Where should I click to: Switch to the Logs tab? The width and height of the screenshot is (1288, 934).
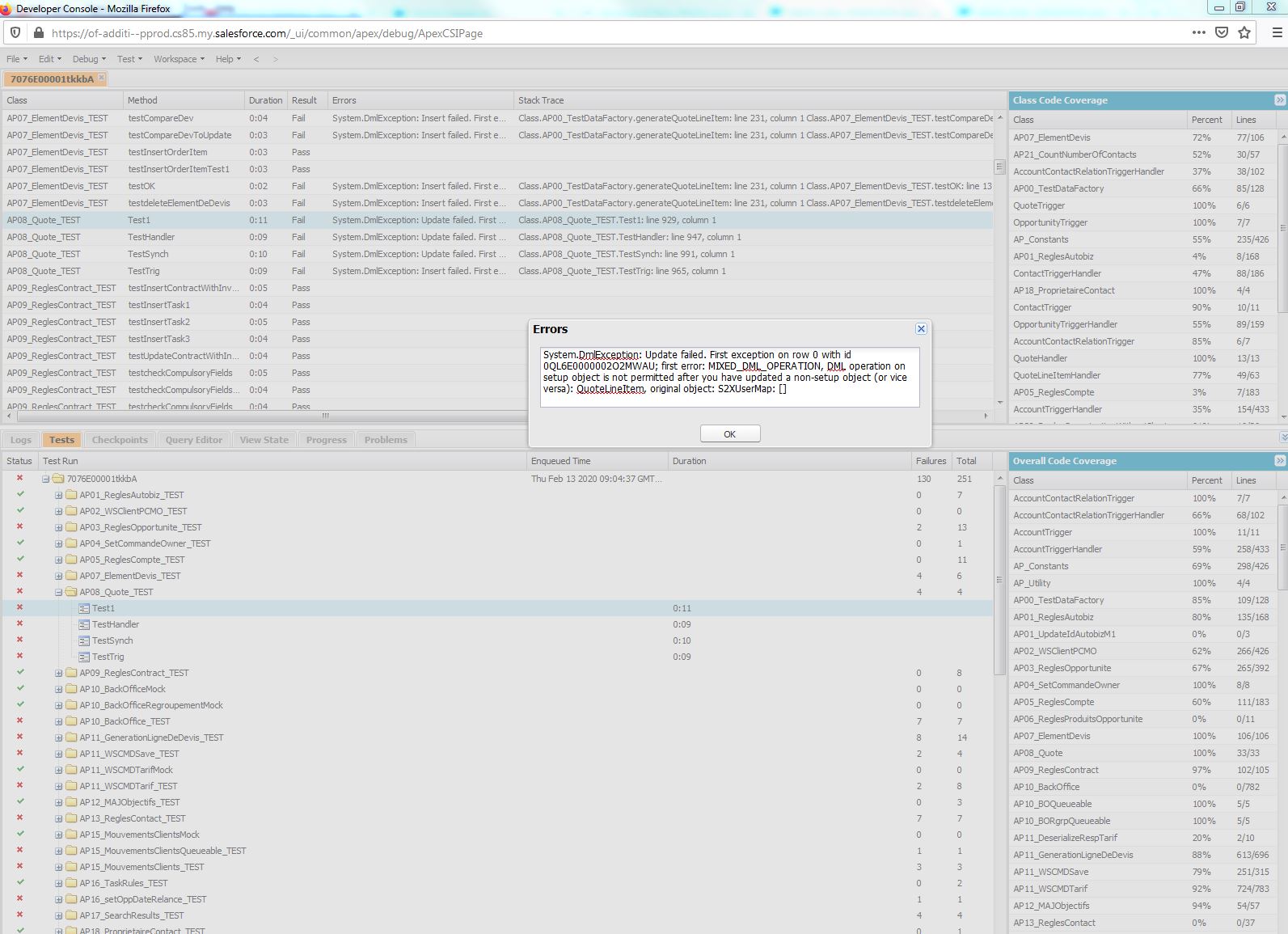click(21, 440)
